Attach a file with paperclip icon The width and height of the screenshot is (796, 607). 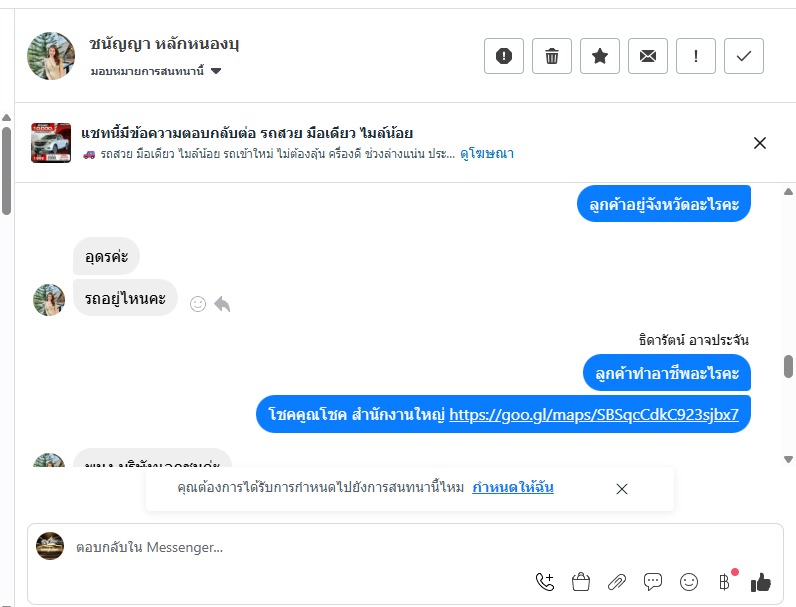pyautogui.click(x=617, y=581)
